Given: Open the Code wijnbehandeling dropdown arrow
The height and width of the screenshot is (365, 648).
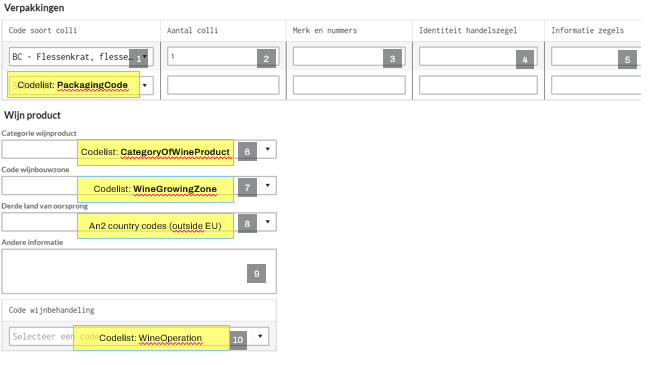Looking at the screenshot, I should click(260, 336).
